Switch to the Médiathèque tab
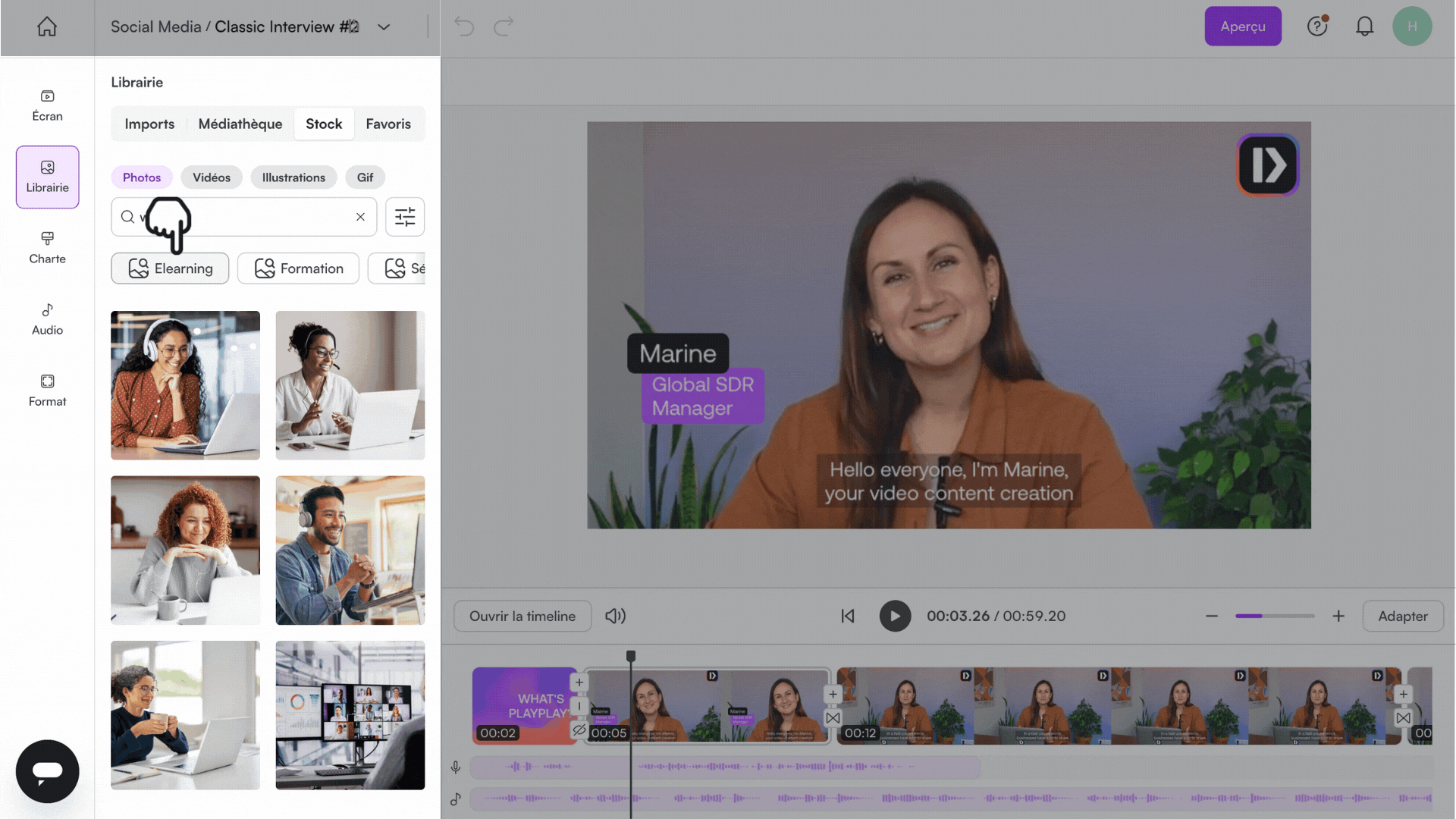 (x=240, y=124)
